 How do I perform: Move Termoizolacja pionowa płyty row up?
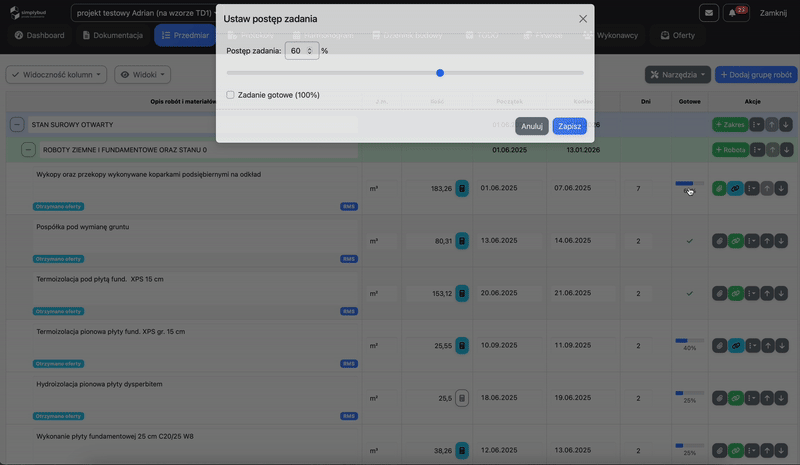click(767, 346)
